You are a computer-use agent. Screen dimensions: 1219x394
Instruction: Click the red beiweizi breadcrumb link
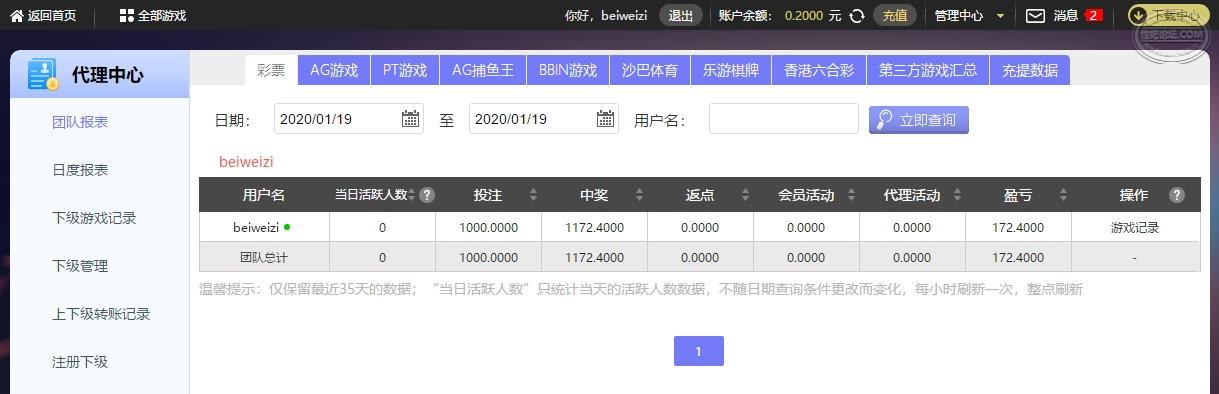point(246,161)
